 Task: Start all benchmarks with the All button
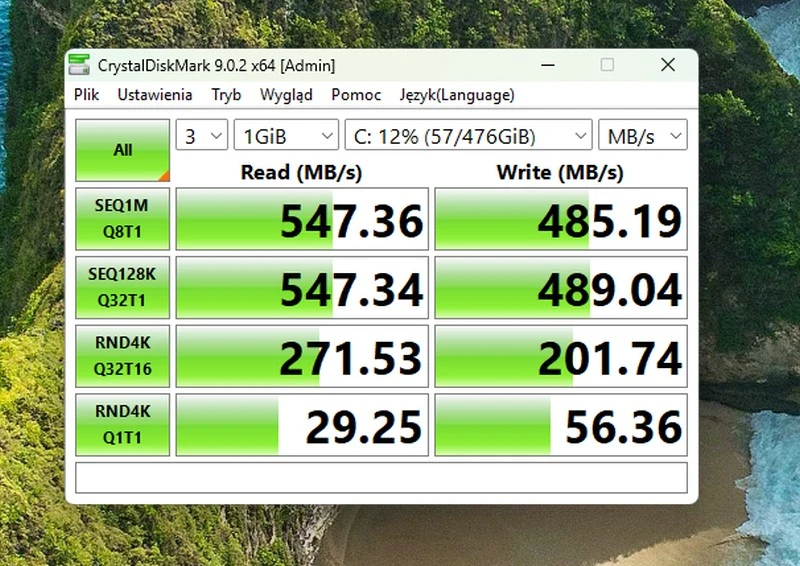coord(123,150)
